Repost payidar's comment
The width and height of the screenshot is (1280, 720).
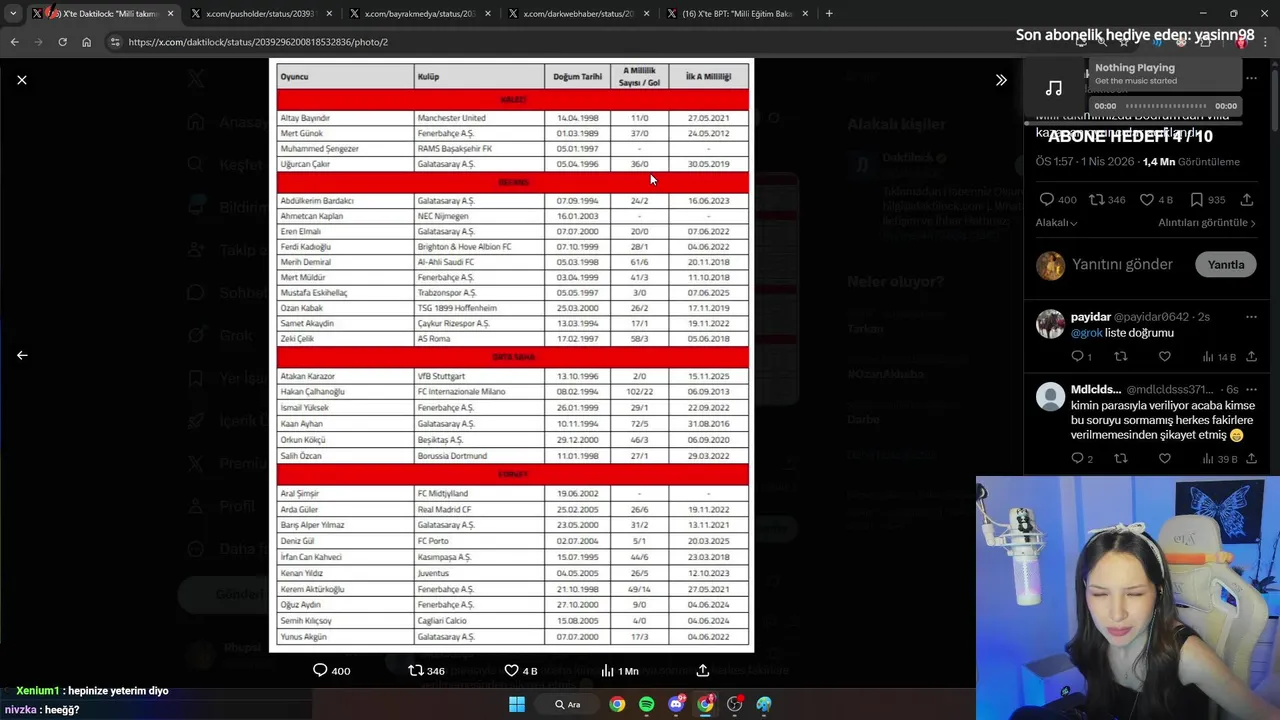(x=1121, y=356)
